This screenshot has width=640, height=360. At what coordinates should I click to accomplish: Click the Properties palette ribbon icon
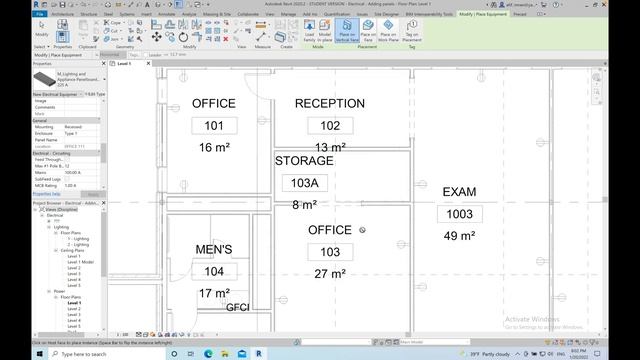pyautogui.click(x=62, y=37)
